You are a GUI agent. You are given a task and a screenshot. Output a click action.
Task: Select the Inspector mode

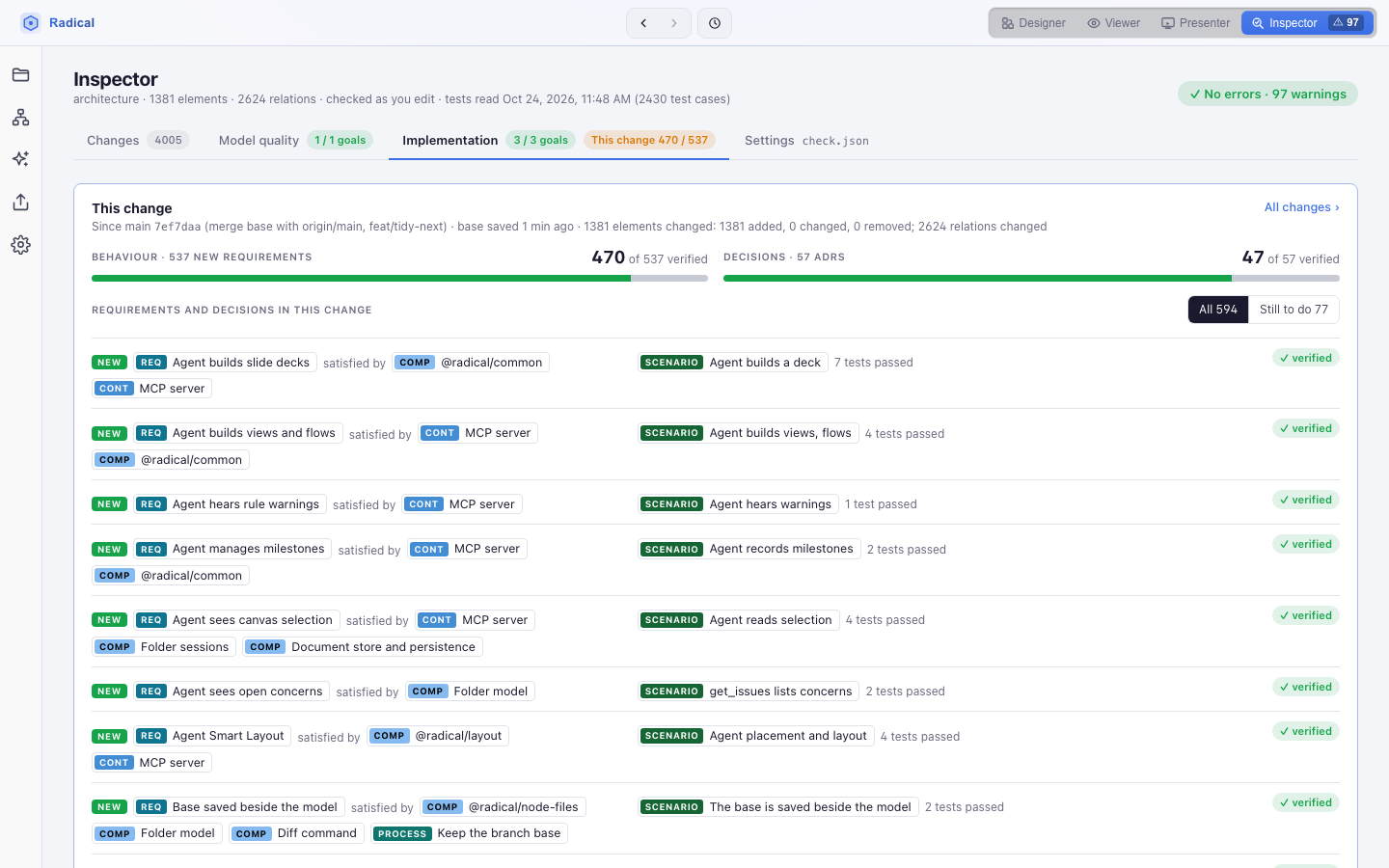point(1307,23)
